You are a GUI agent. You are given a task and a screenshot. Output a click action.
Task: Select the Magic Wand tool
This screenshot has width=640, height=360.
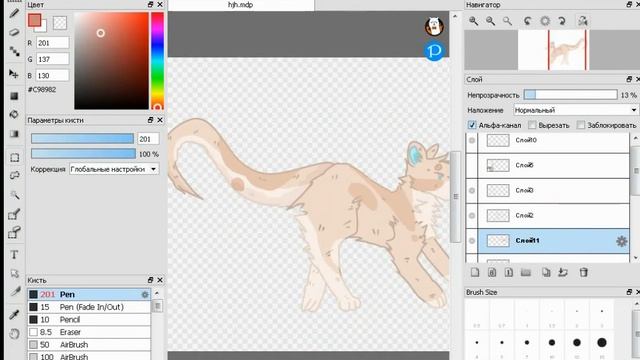tap(14, 195)
